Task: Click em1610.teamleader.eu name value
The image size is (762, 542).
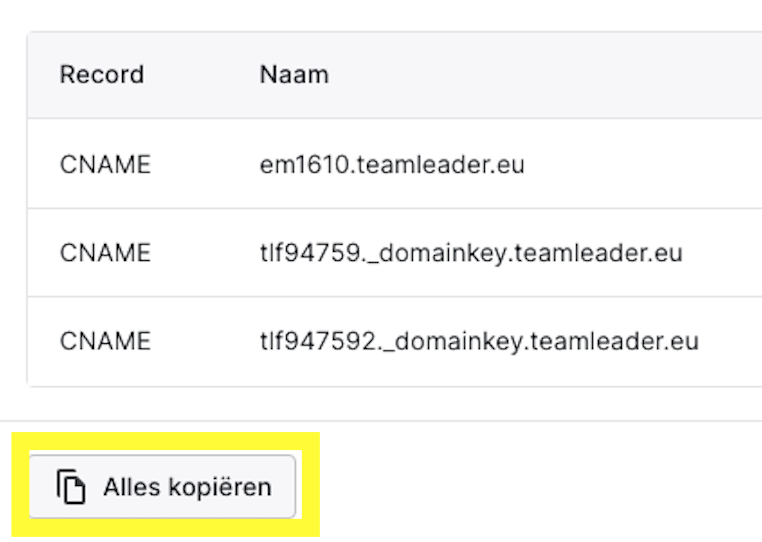Action: click(x=392, y=164)
